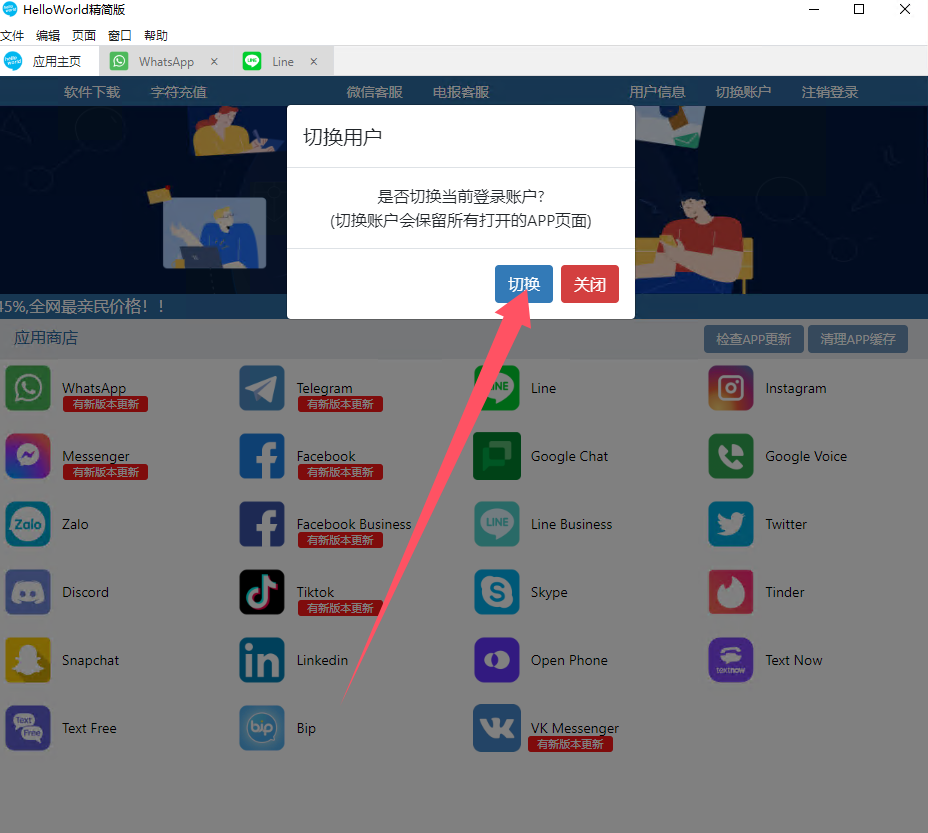Image resolution: width=928 pixels, height=833 pixels.
Task: Open the WhatsApp app icon in store
Action: coord(28,388)
